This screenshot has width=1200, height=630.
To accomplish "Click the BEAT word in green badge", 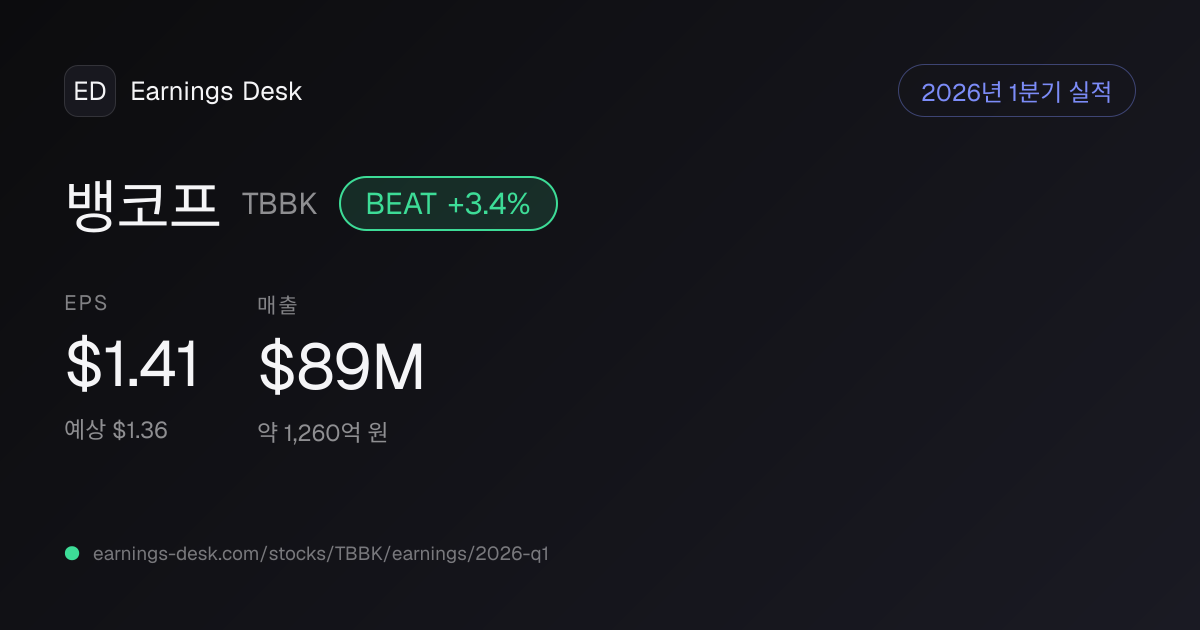I will point(401,204).
